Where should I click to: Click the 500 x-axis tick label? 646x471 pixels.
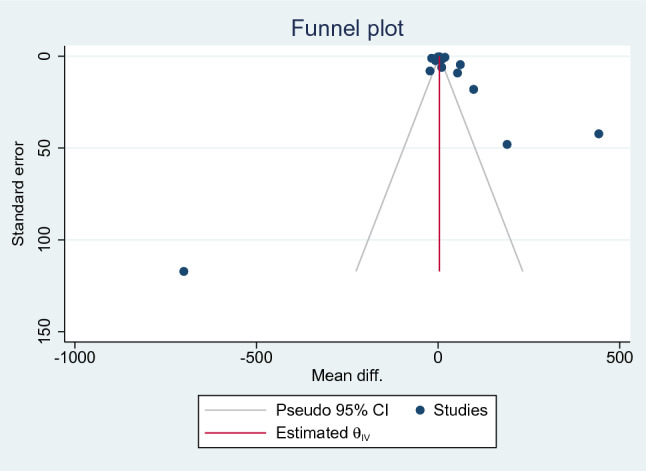[x=619, y=357]
